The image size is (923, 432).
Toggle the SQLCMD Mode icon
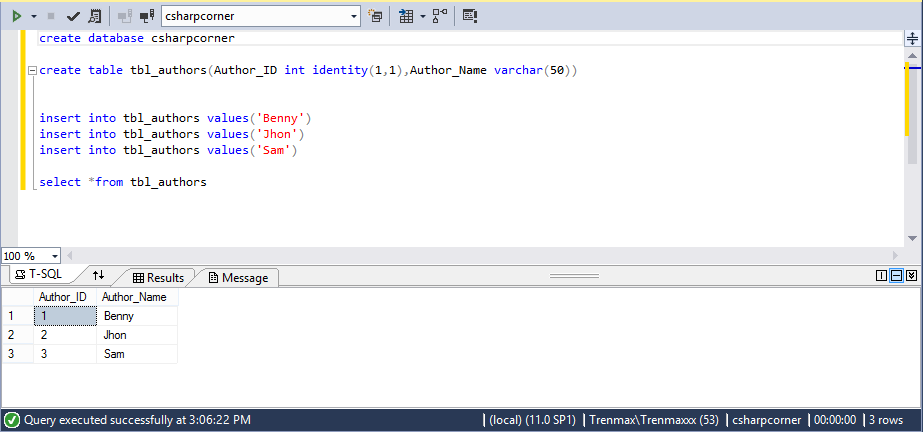469,16
